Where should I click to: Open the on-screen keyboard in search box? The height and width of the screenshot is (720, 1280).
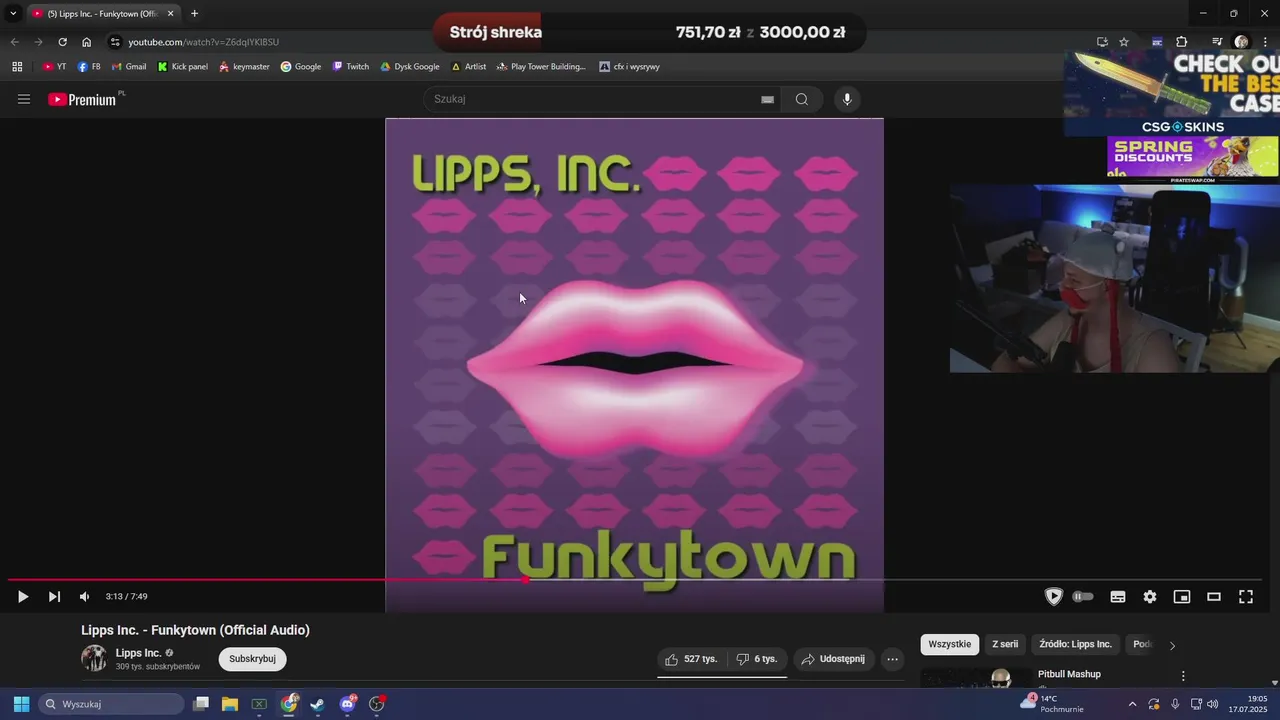tap(767, 99)
